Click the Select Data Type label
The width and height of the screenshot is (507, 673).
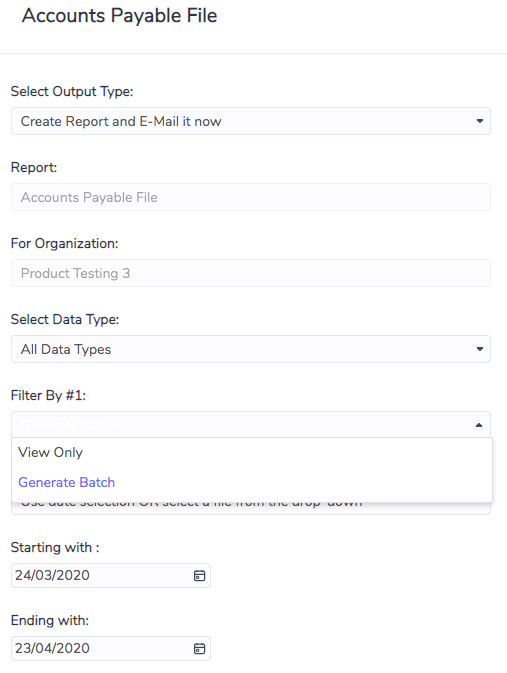pyautogui.click(x=65, y=319)
